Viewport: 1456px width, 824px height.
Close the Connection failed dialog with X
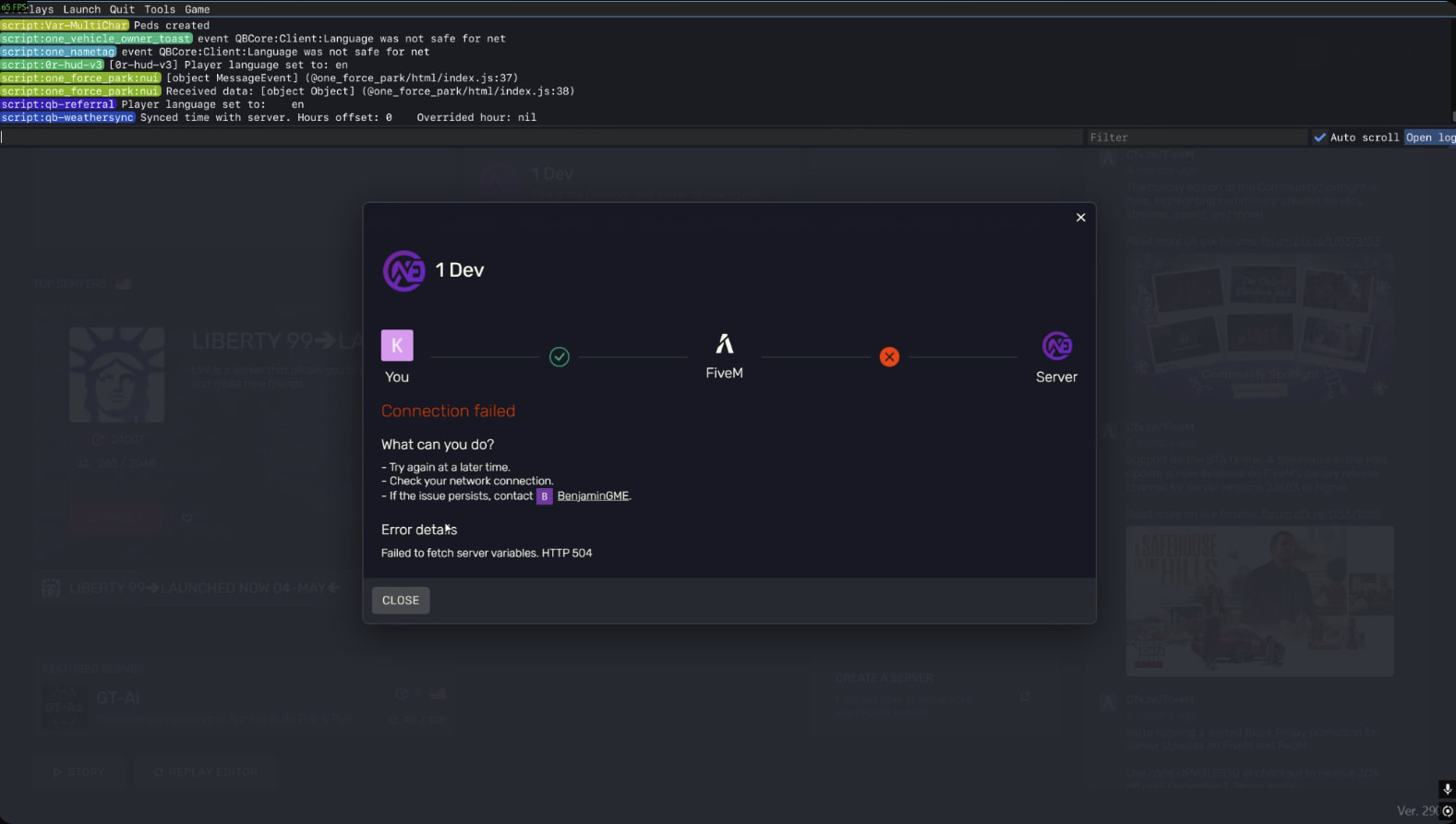point(1080,218)
